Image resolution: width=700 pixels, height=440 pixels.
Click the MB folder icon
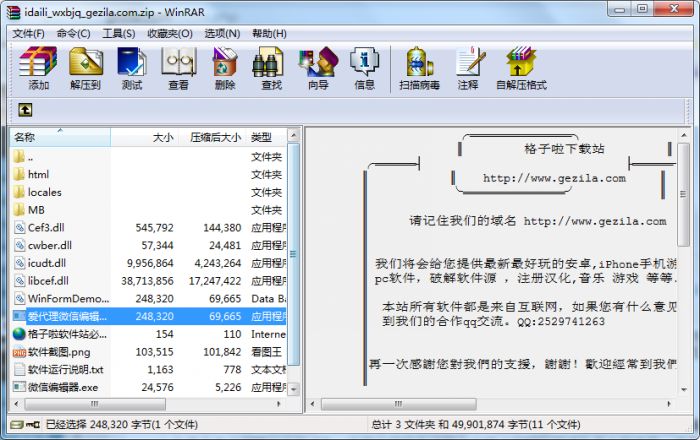pos(19,210)
